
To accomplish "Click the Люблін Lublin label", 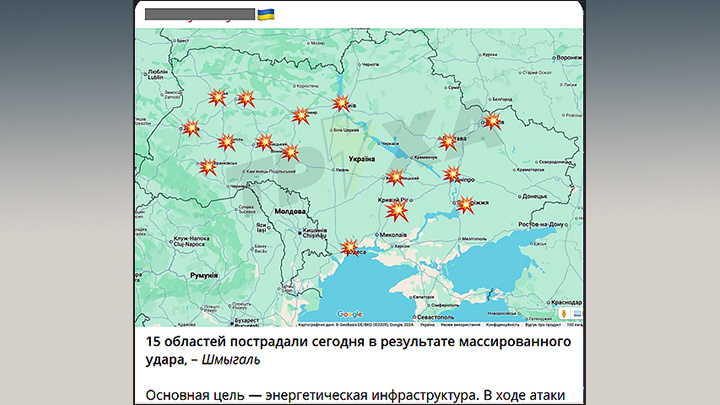I will pyautogui.click(x=158, y=75).
